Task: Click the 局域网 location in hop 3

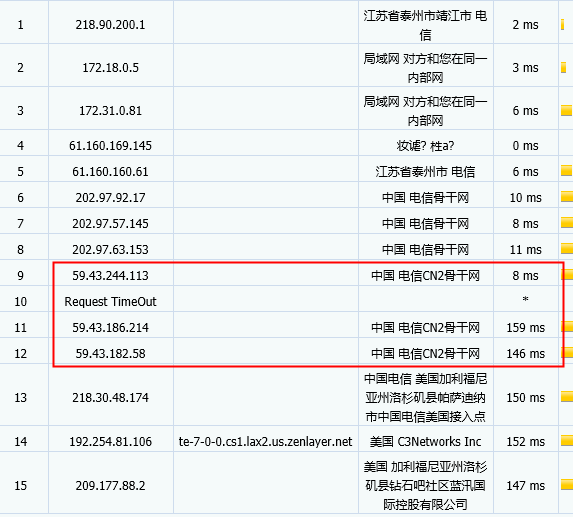Action: (425, 111)
